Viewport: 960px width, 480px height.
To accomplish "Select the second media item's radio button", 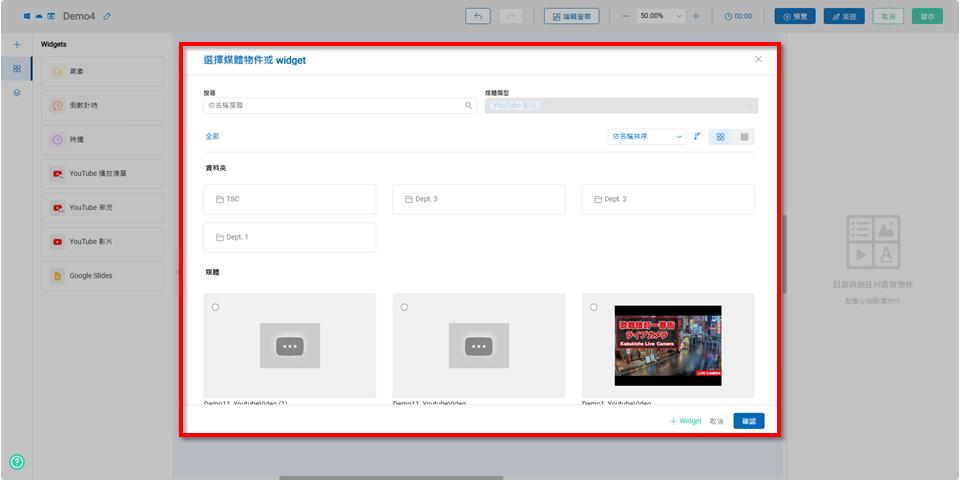I will (404, 307).
